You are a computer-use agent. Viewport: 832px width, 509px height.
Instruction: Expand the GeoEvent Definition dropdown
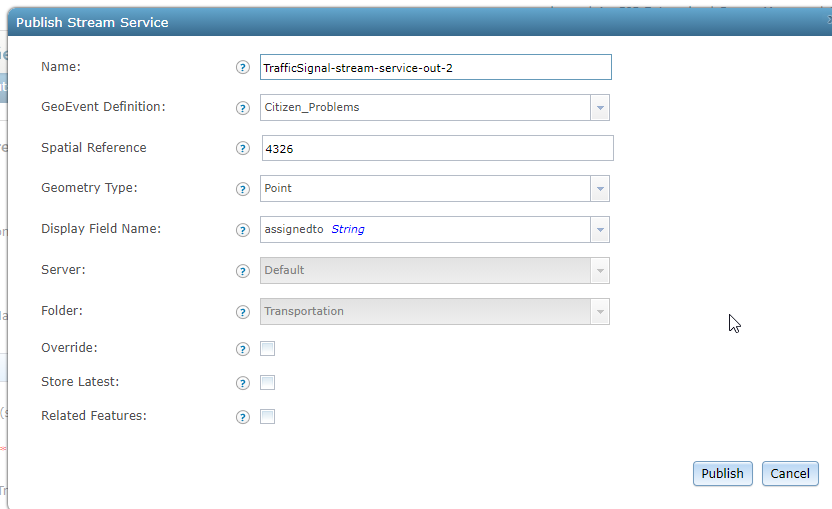click(x=600, y=108)
